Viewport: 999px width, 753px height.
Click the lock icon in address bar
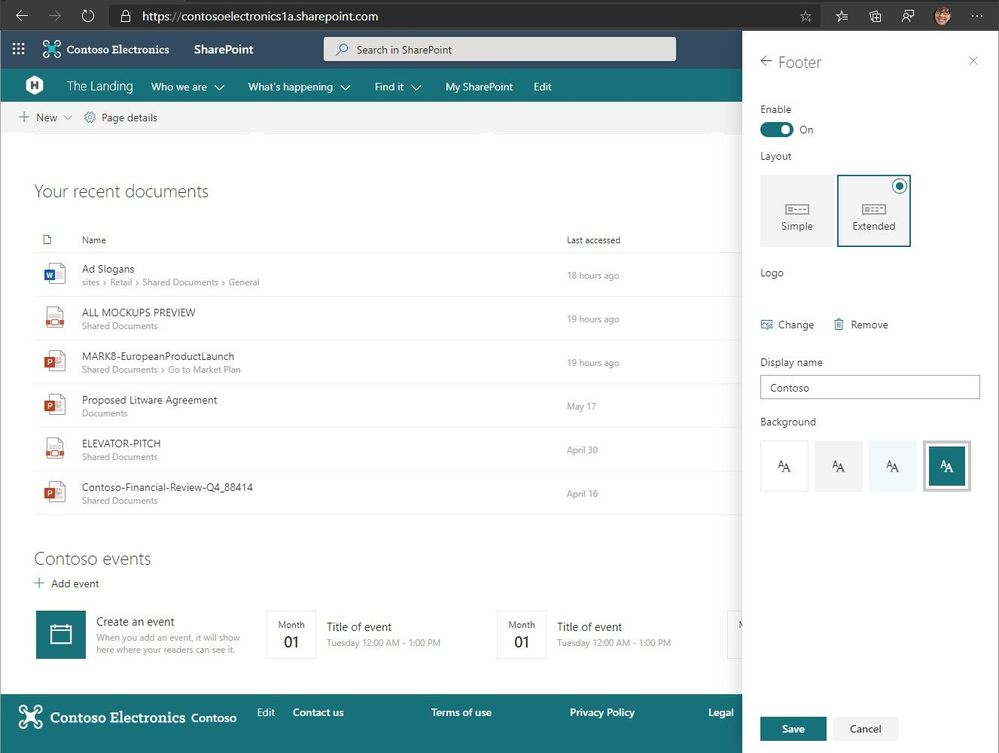click(126, 16)
